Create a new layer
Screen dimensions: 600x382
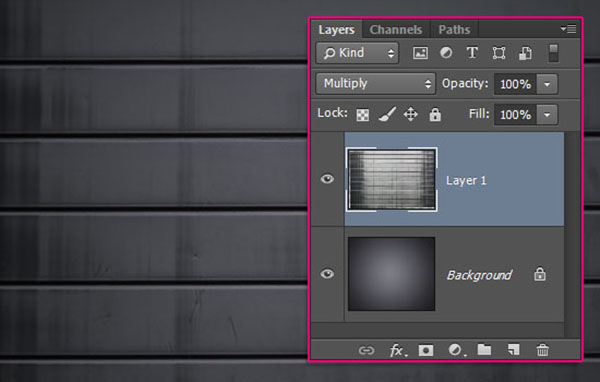coord(513,349)
